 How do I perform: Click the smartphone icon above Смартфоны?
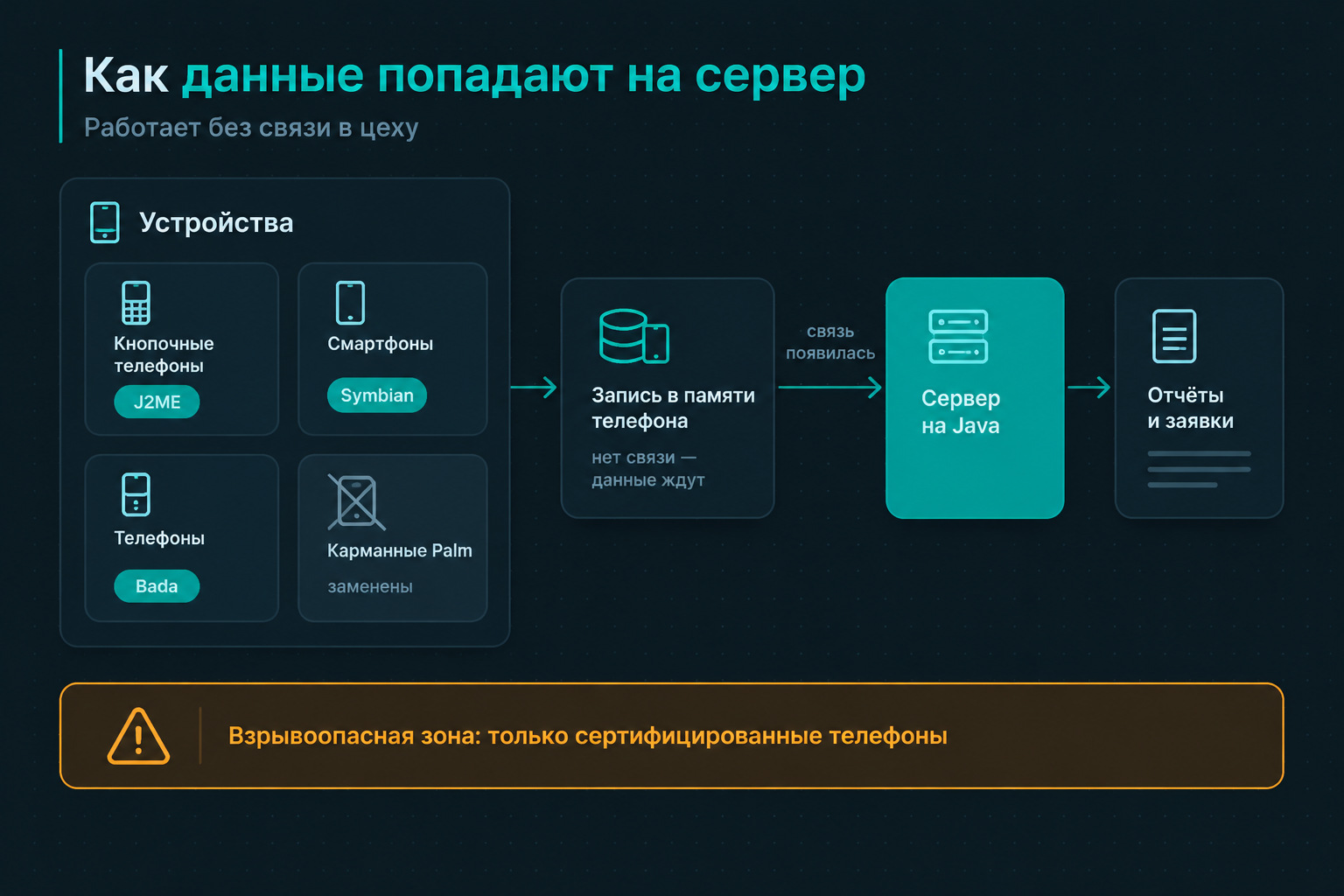click(350, 303)
